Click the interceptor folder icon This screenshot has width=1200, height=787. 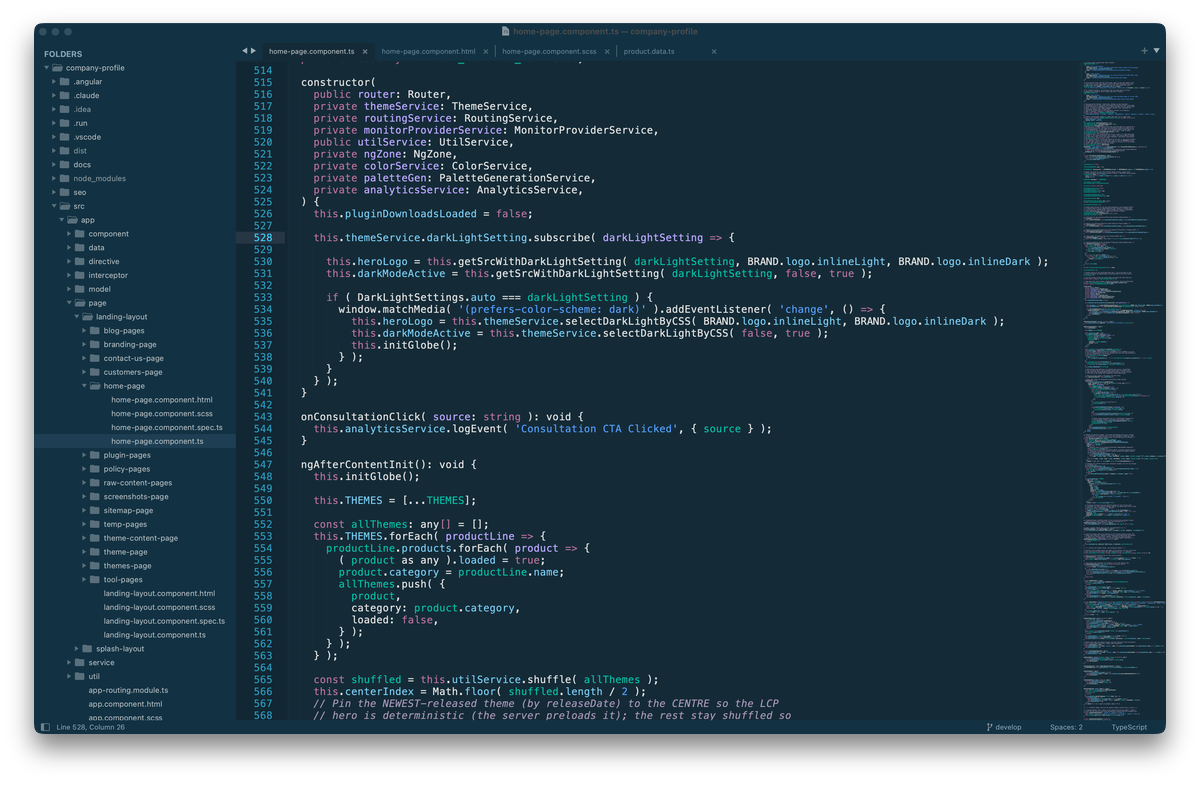[79, 275]
